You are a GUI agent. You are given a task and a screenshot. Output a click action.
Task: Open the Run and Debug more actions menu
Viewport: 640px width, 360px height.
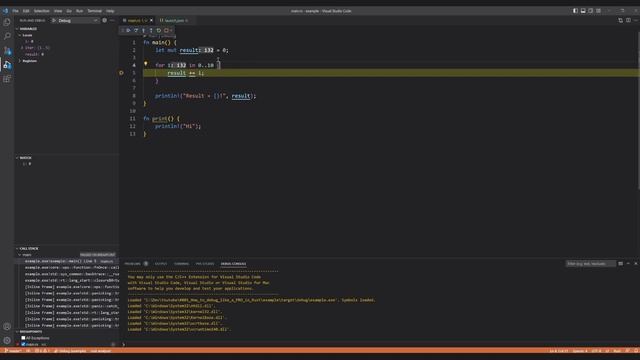pos(112,20)
